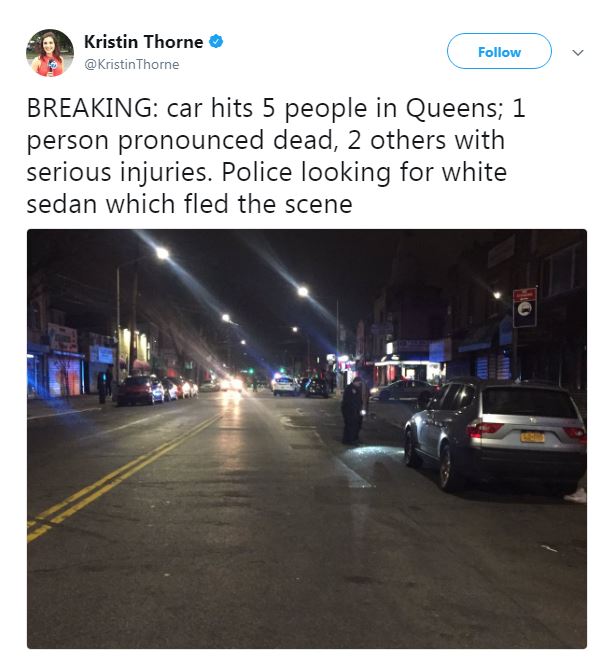609x666 pixels.
Task: Click the police officer in the photo
Action: pos(353,412)
